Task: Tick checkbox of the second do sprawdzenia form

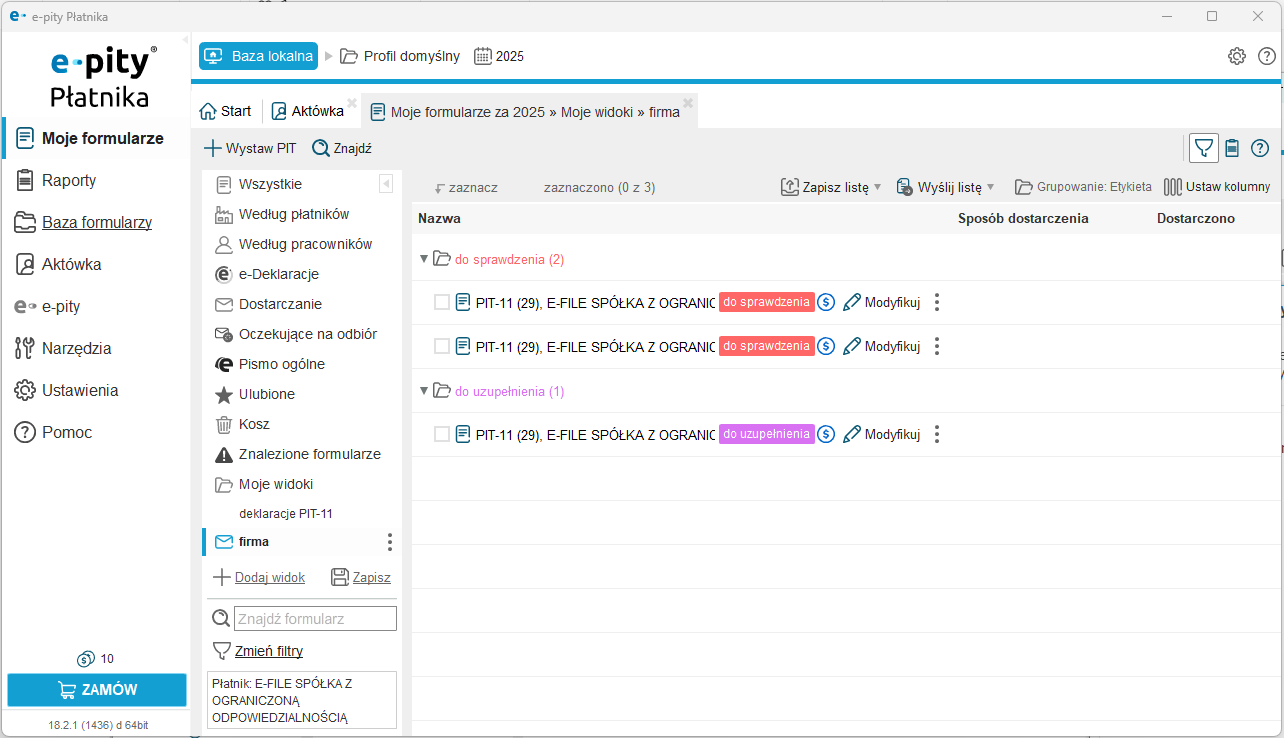Action: [x=442, y=346]
